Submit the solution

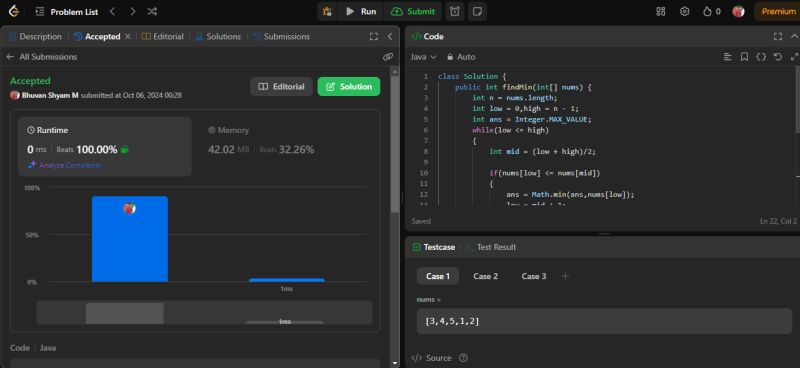(413, 11)
